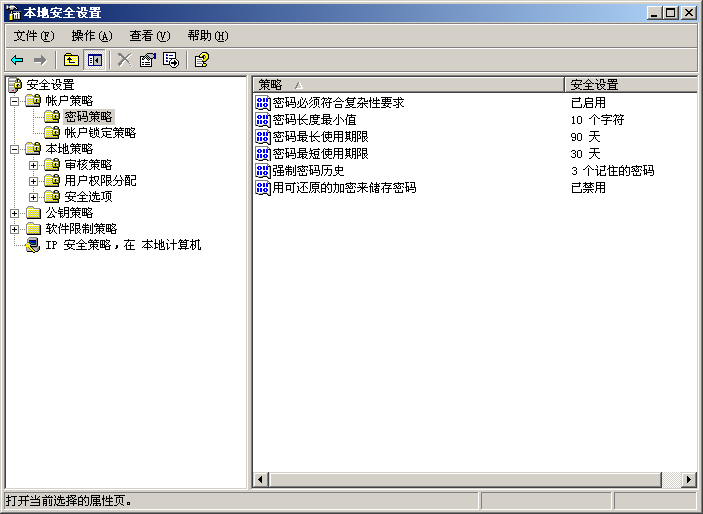Open the 查看(V) menu
The height and width of the screenshot is (514, 703).
150,35
